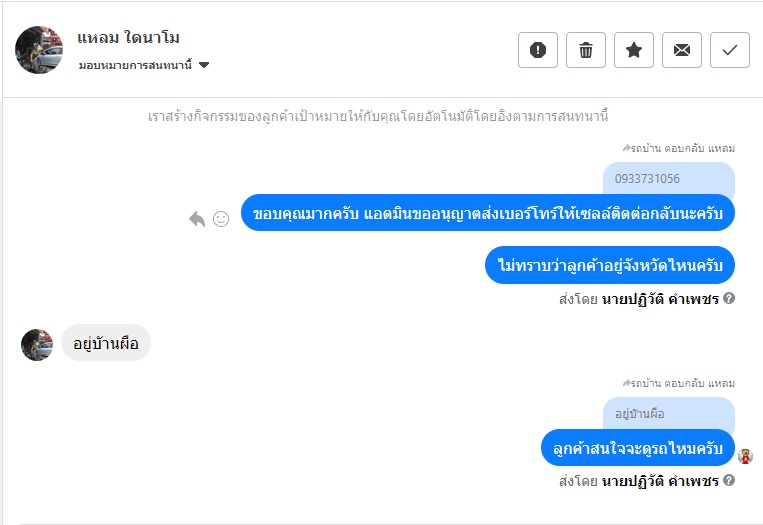Expand the assign conversation dropdown arrow
Screen dimensions: 763x525
coord(204,65)
